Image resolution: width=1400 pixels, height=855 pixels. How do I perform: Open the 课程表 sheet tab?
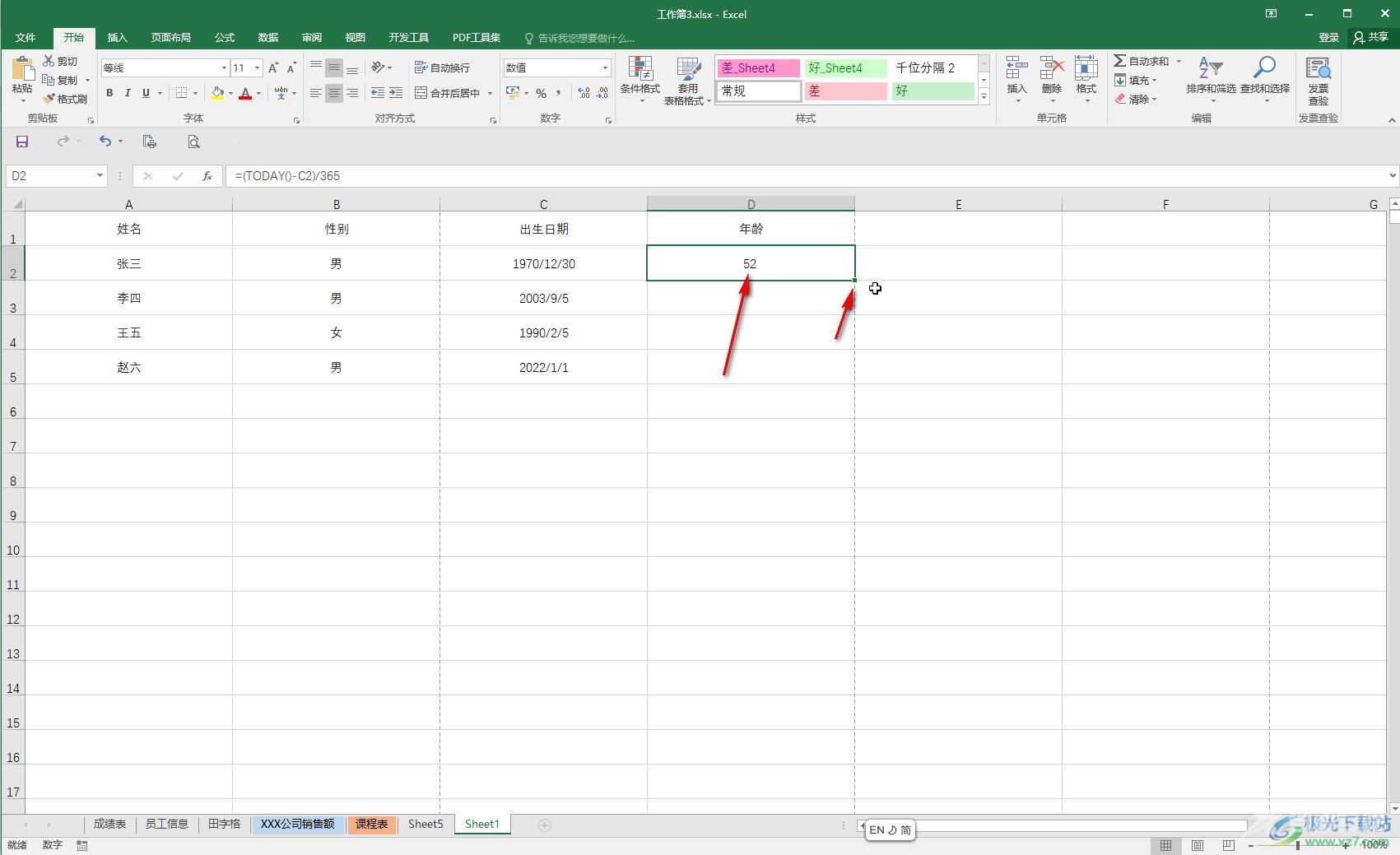pyautogui.click(x=371, y=824)
